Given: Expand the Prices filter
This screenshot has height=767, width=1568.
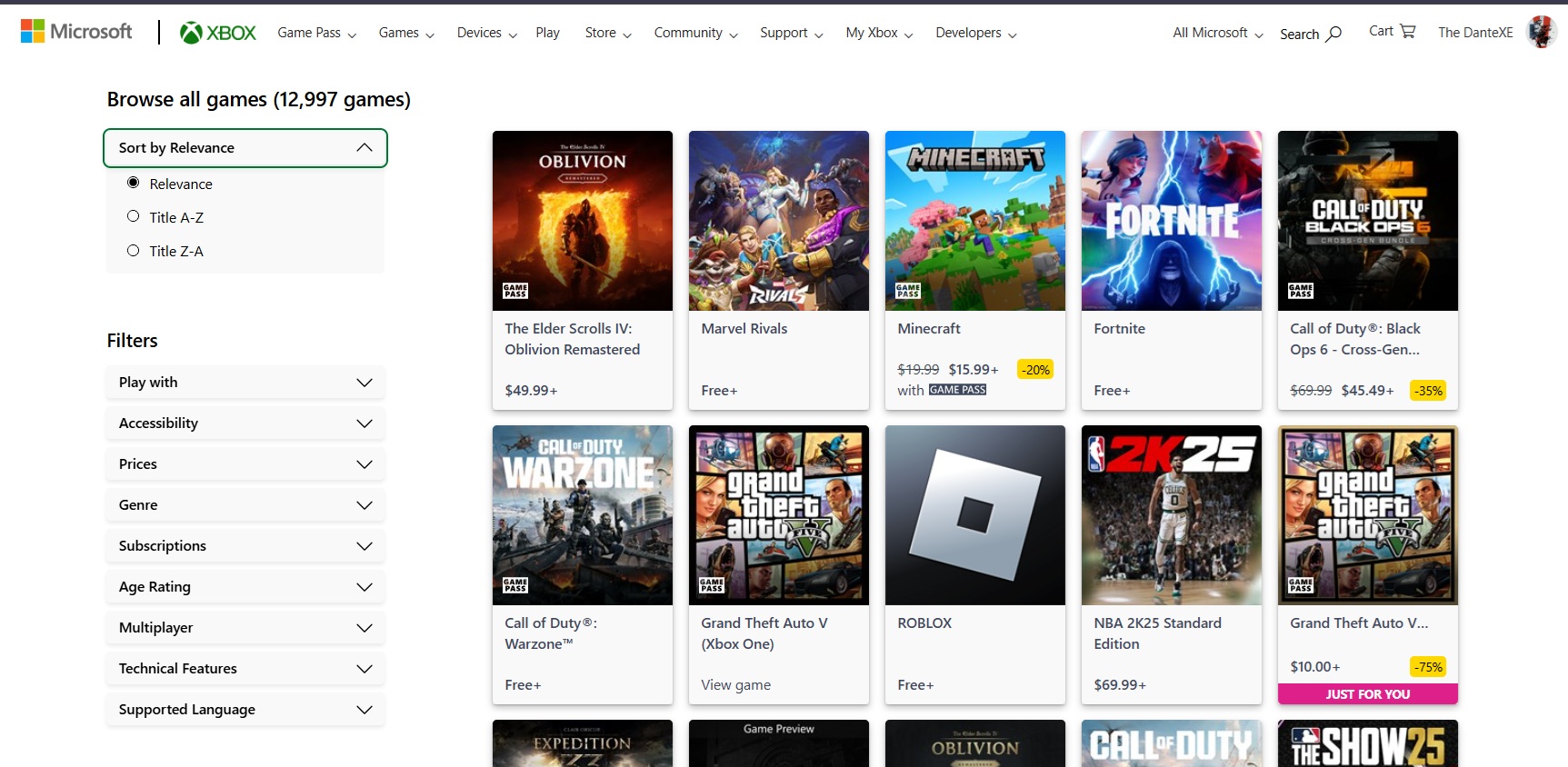Looking at the screenshot, I should coord(245,464).
